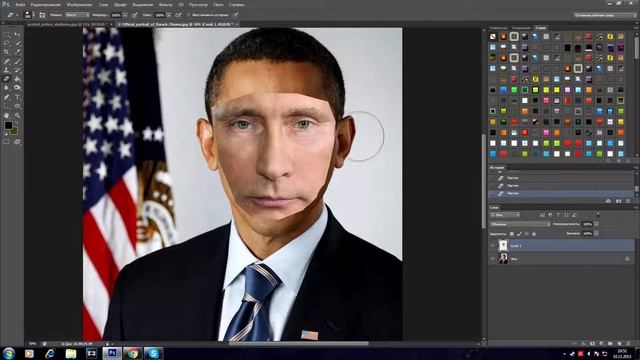This screenshot has height=360, width=640.
Task: Open the eraser opacity slider arrow
Action: pyautogui.click(x=125, y=15)
